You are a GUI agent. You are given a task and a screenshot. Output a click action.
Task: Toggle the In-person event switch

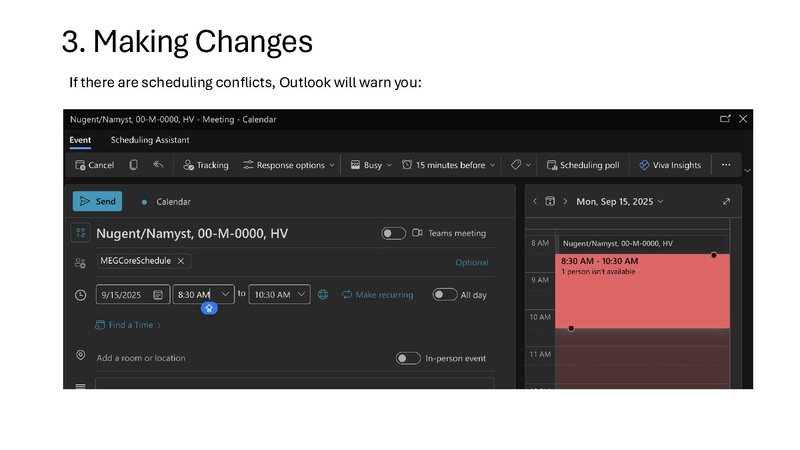pos(407,358)
